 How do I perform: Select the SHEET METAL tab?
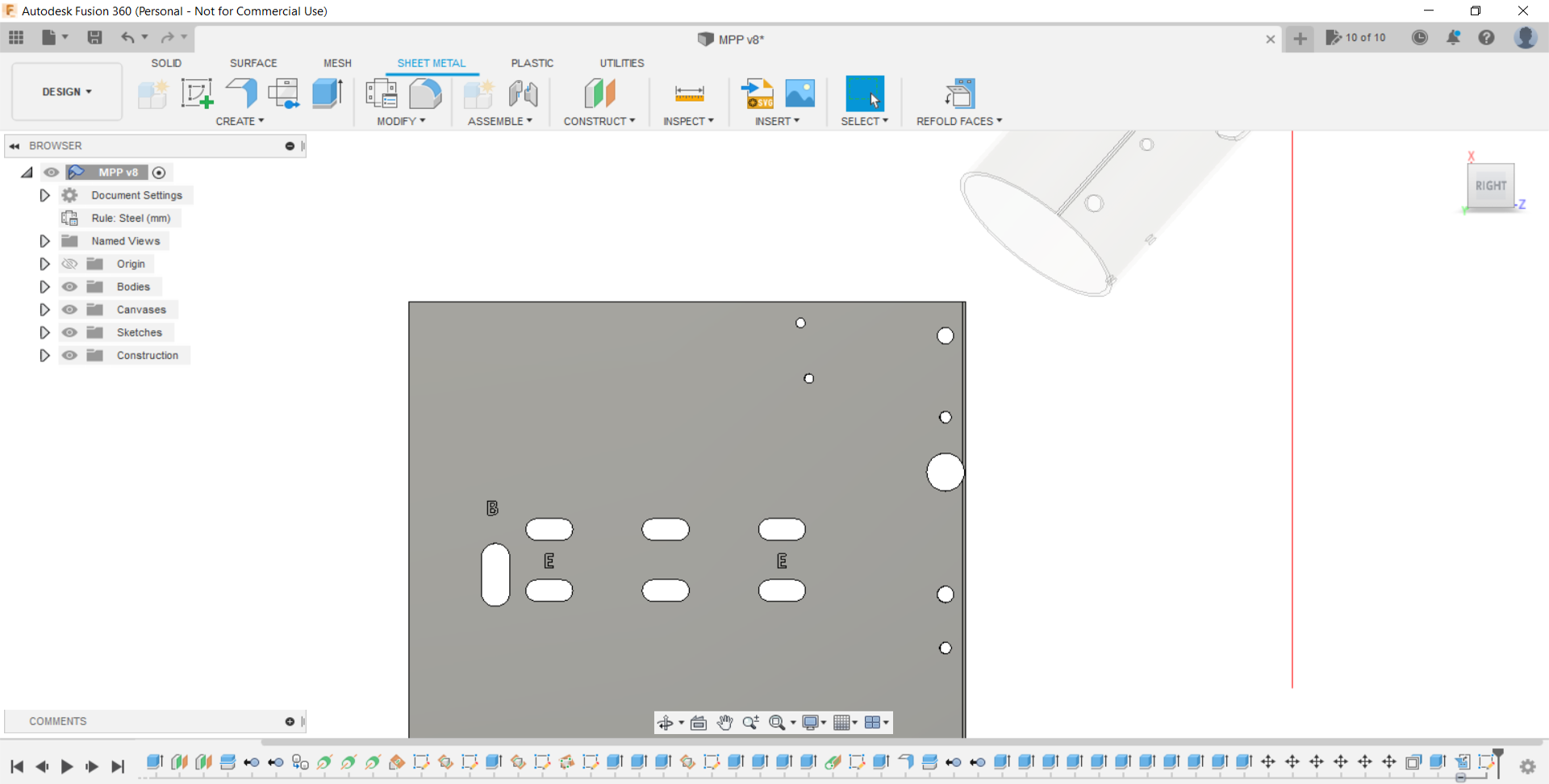coord(432,63)
